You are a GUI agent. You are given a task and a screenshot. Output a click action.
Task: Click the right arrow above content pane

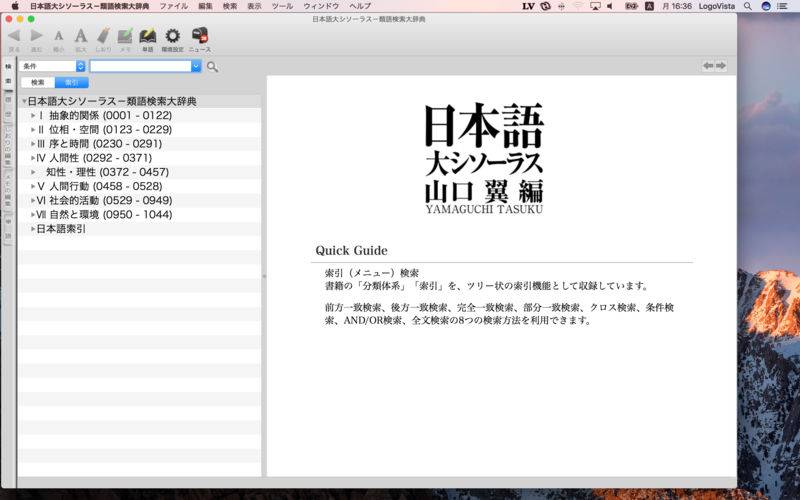pyautogui.click(x=720, y=66)
